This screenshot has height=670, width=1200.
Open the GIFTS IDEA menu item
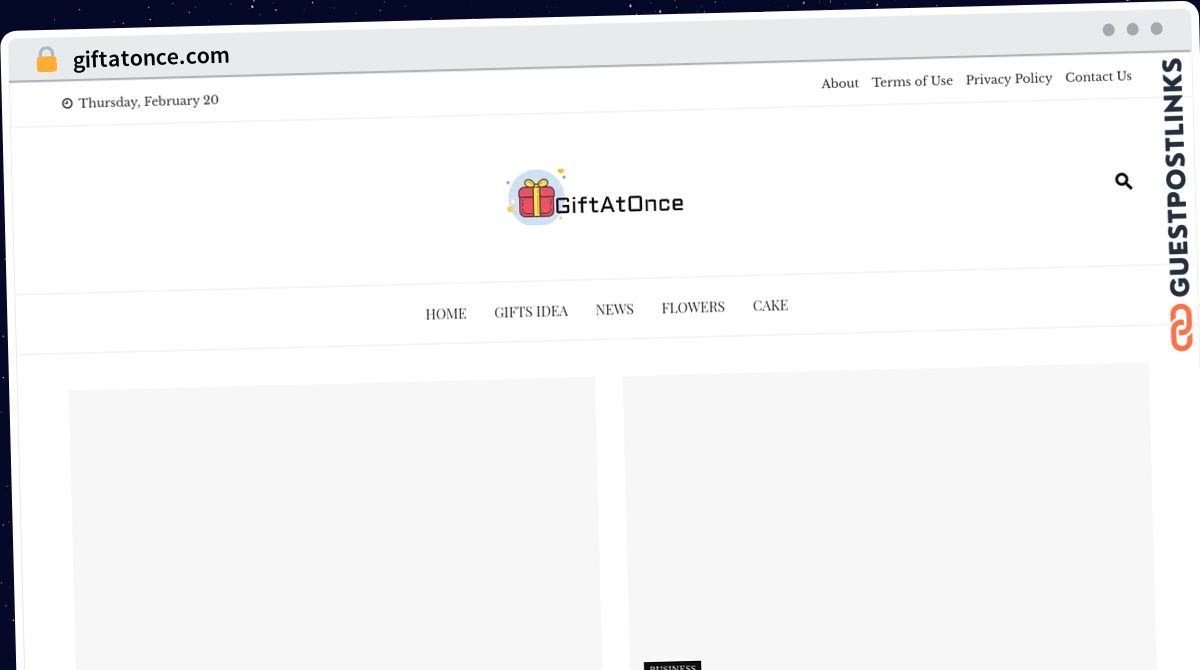click(531, 311)
